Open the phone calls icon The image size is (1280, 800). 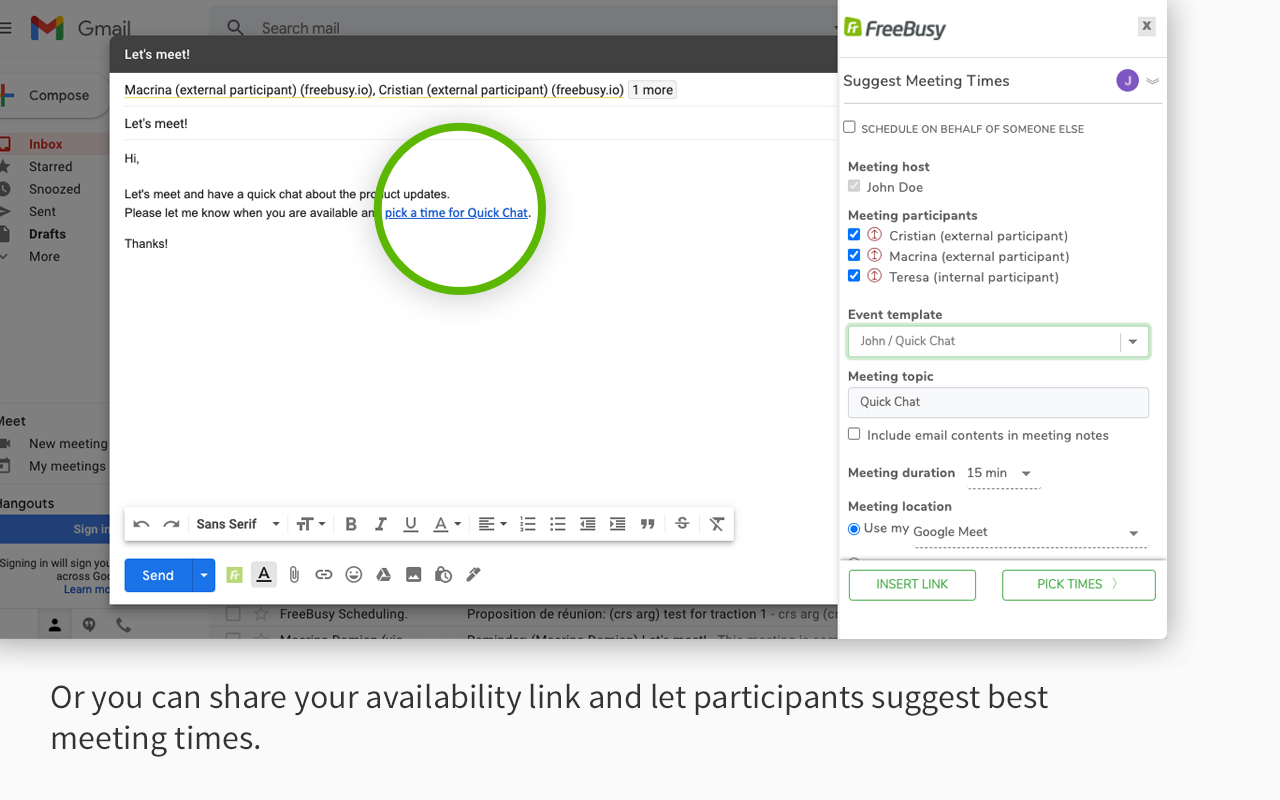[123, 625]
